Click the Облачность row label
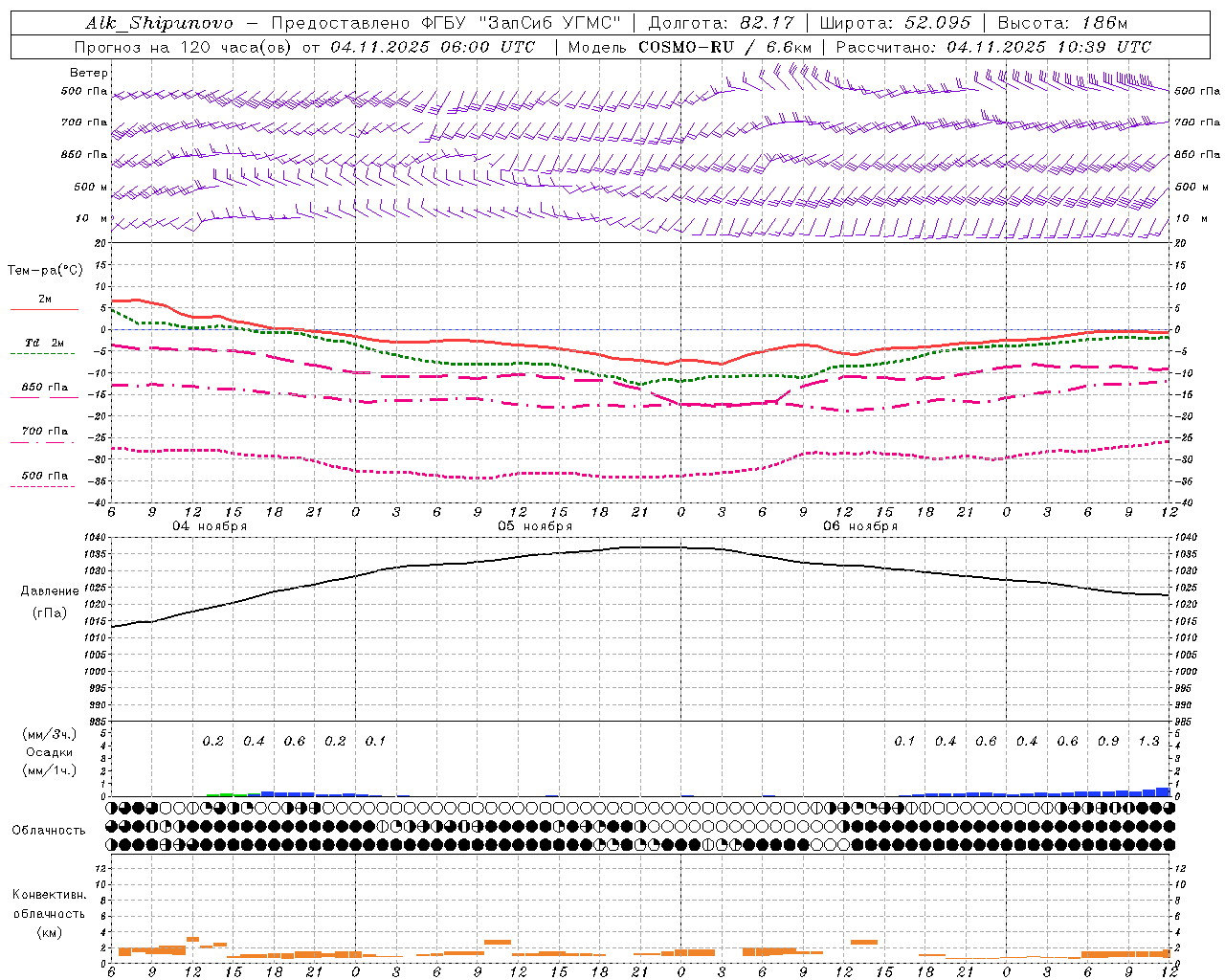1225x980 pixels. pyautogui.click(x=49, y=830)
